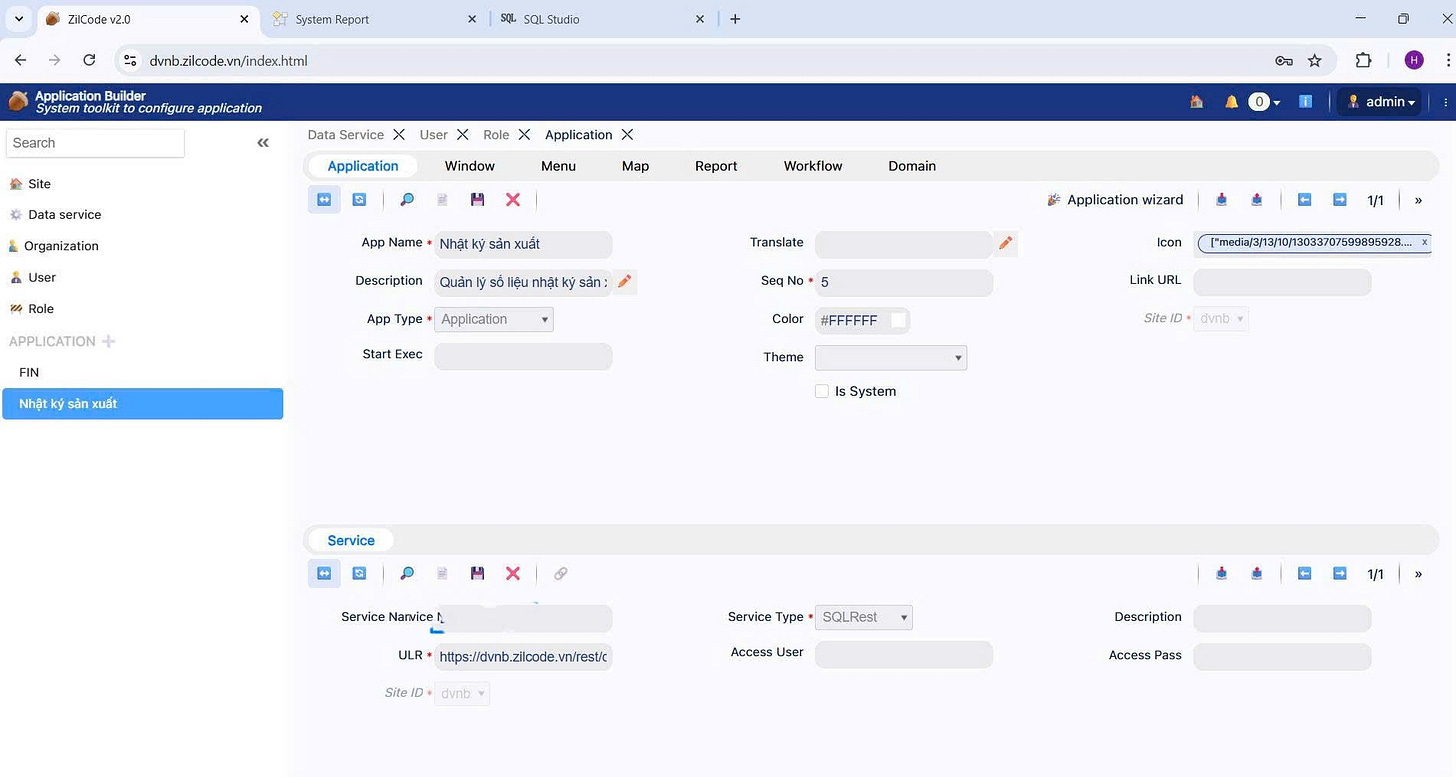The width and height of the screenshot is (1456, 777).
Task: Switch to the Domain tab
Action: click(x=912, y=166)
